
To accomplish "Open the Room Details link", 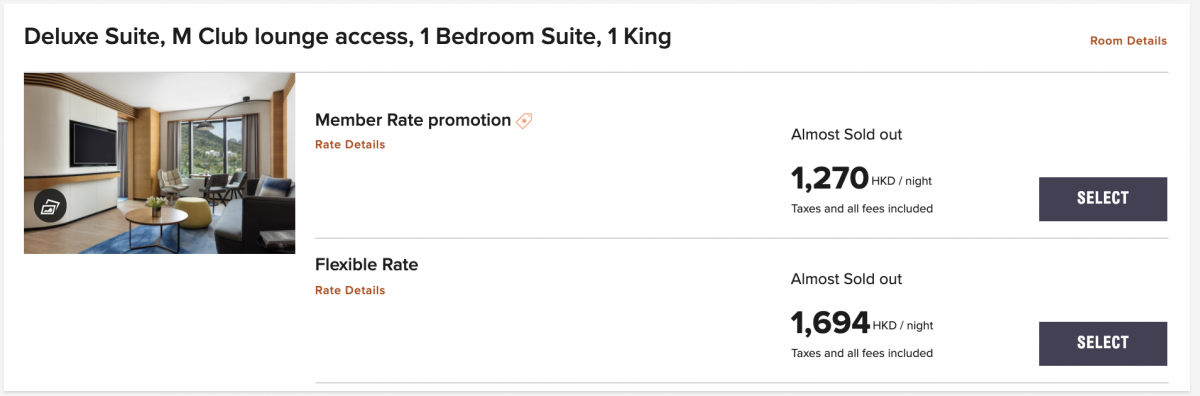I will click(1128, 41).
